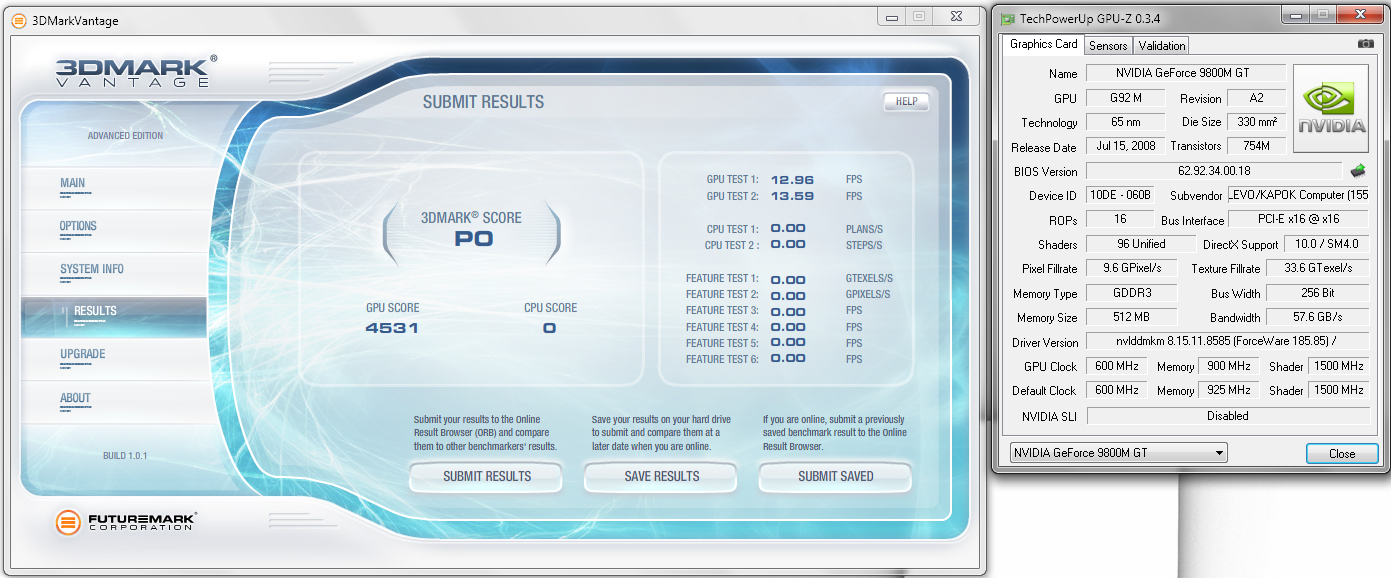Click the 3DMark Vantage logo
The image size is (1391, 578).
tap(134, 74)
